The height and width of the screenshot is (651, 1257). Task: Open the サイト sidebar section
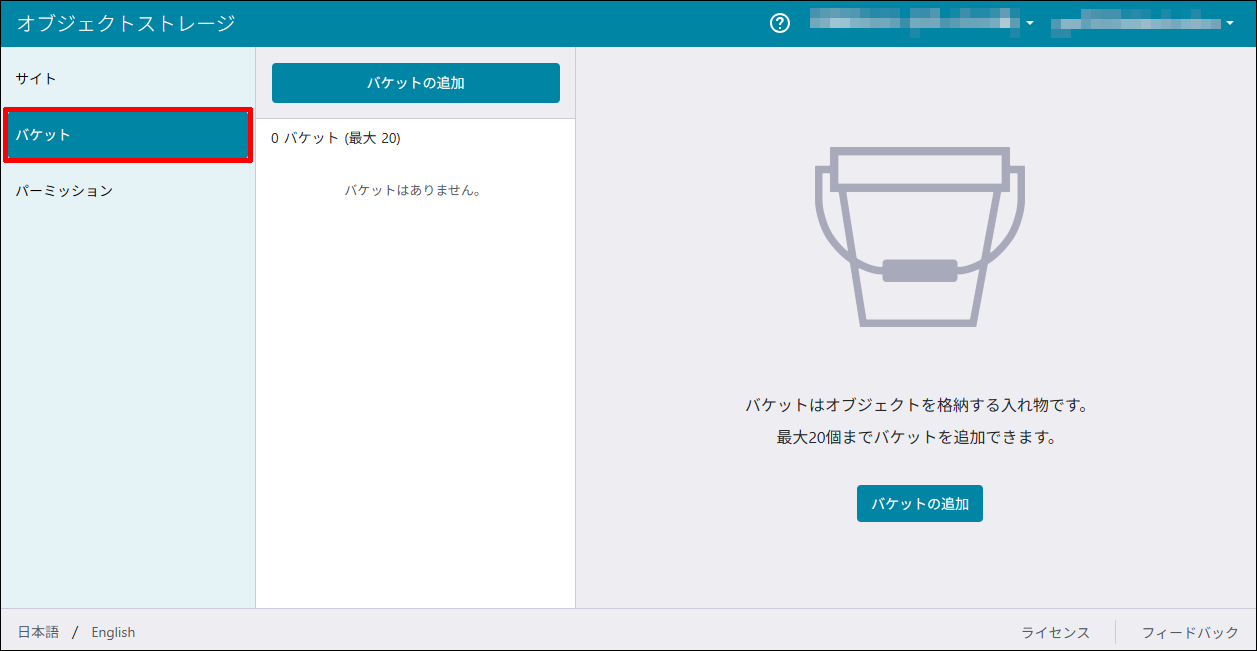[37, 78]
